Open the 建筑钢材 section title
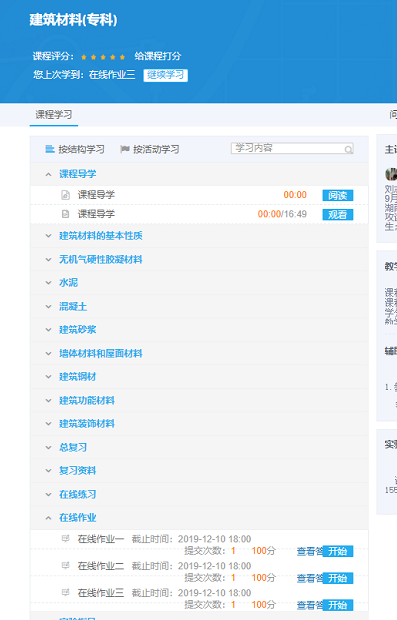Viewport: 397px width, 620px height. (x=78, y=377)
